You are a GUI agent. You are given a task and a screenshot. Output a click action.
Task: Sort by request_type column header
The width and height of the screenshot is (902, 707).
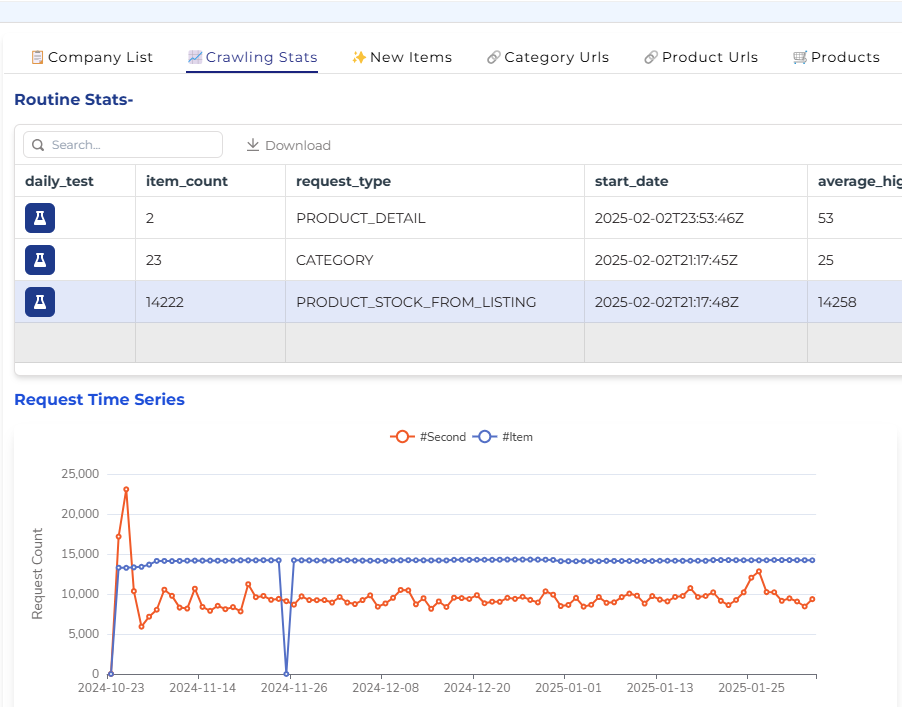[343, 181]
